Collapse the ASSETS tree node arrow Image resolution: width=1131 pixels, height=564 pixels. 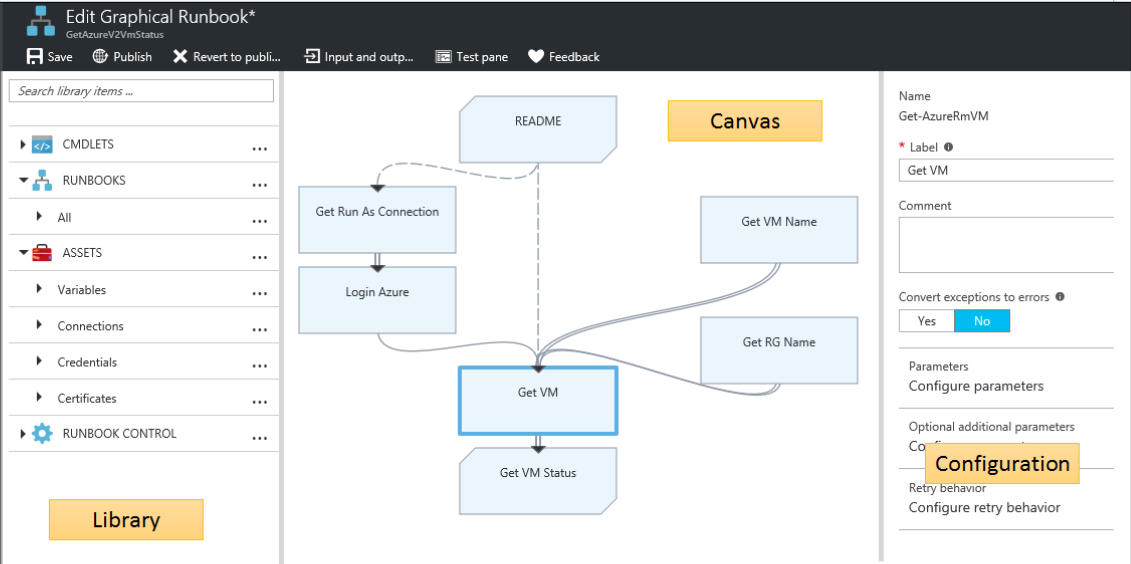[x=24, y=253]
